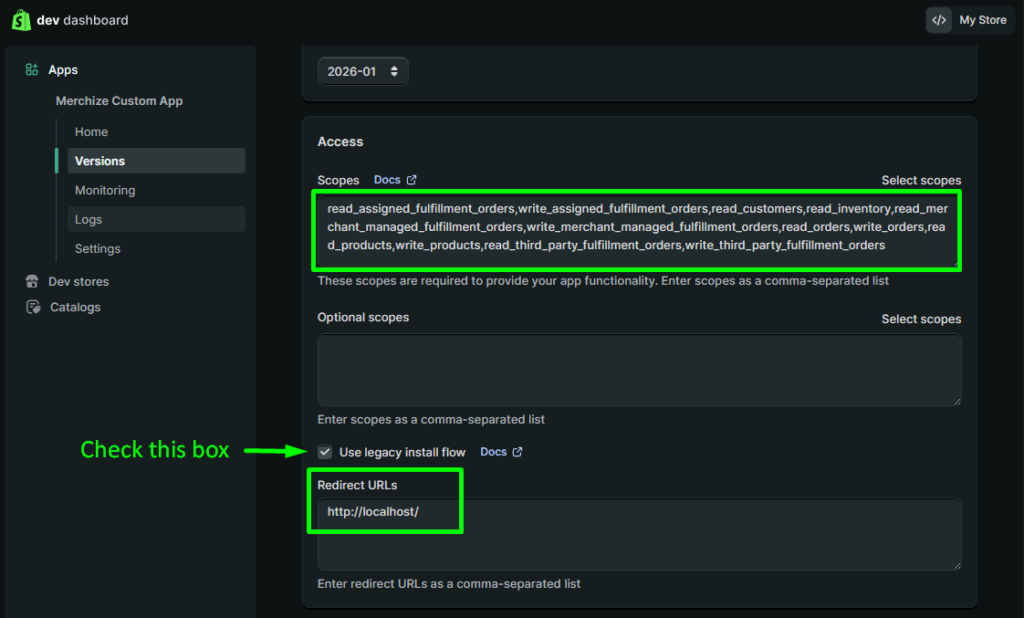
Task: Open external link icon beside legacy install Docs
Action: point(518,452)
